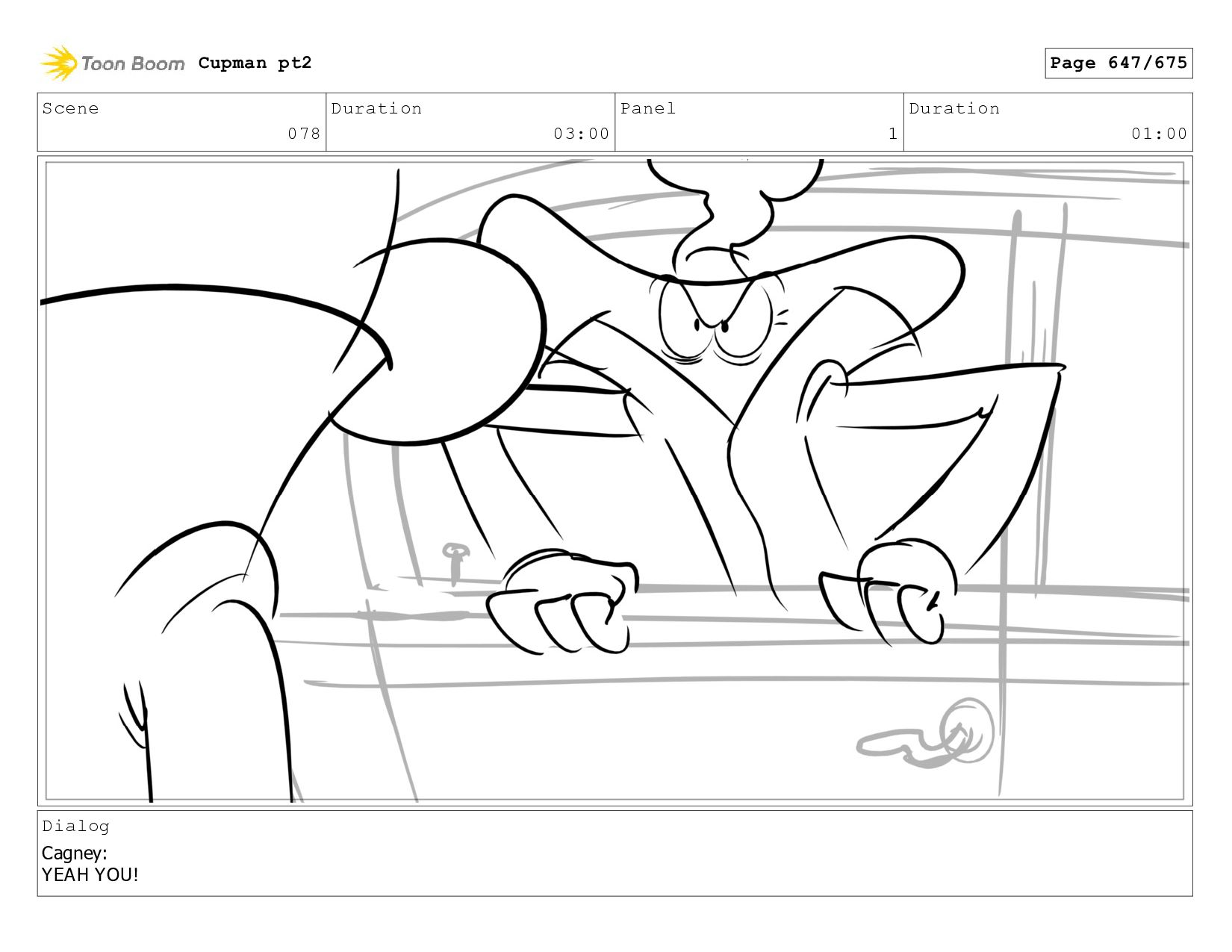The width and height of the screenshot is (1232, 952).
Task: Select the 'Cupman pt2' project title
Action: coord(255,63)
